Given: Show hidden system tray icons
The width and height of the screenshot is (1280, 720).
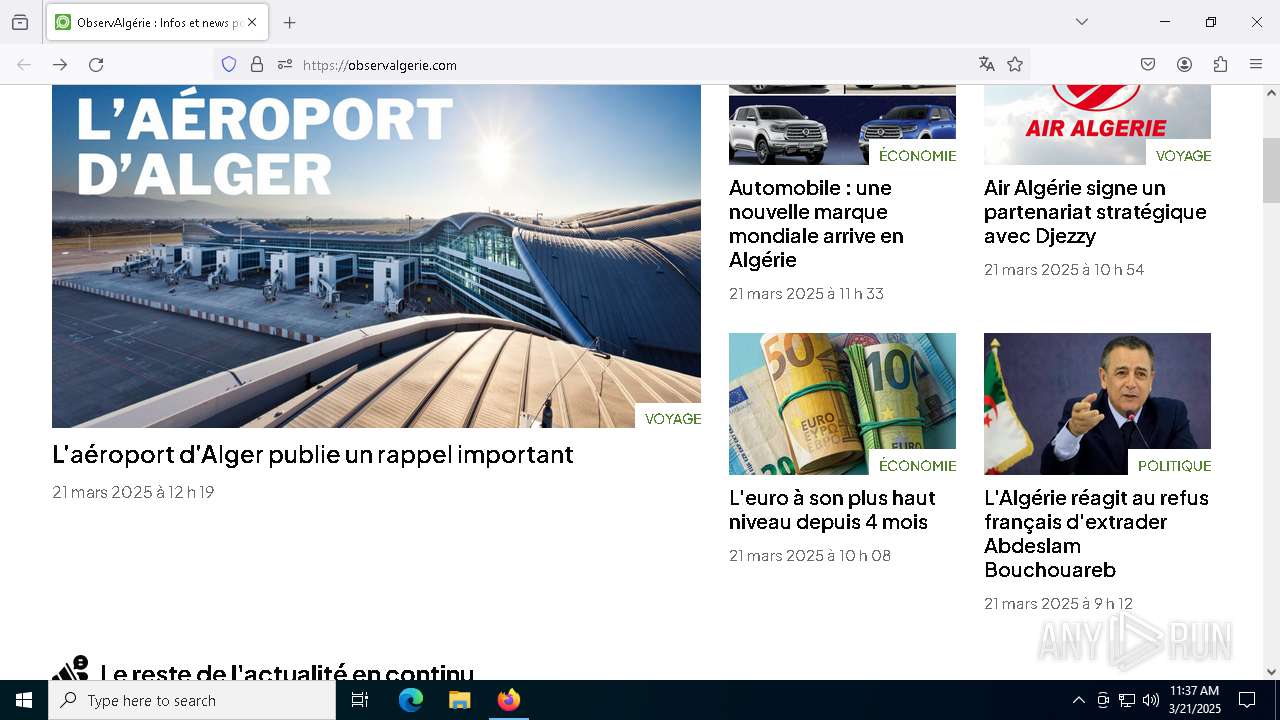Looking at the screenshot, I should (1078, 700).
